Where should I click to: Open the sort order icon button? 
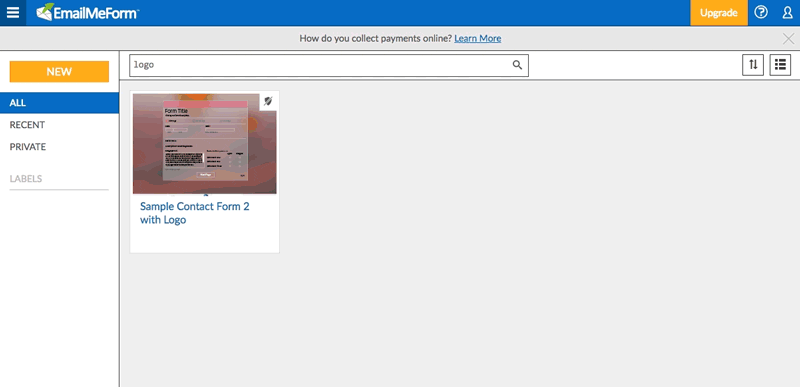(x=753, y=65)
